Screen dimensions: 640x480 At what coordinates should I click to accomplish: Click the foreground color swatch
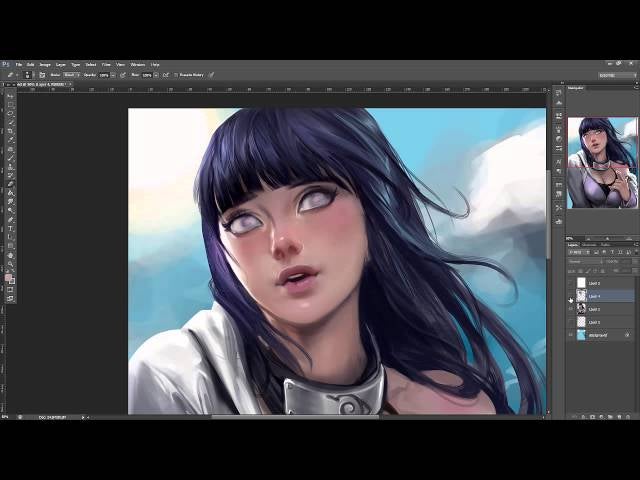pos(8,275)
